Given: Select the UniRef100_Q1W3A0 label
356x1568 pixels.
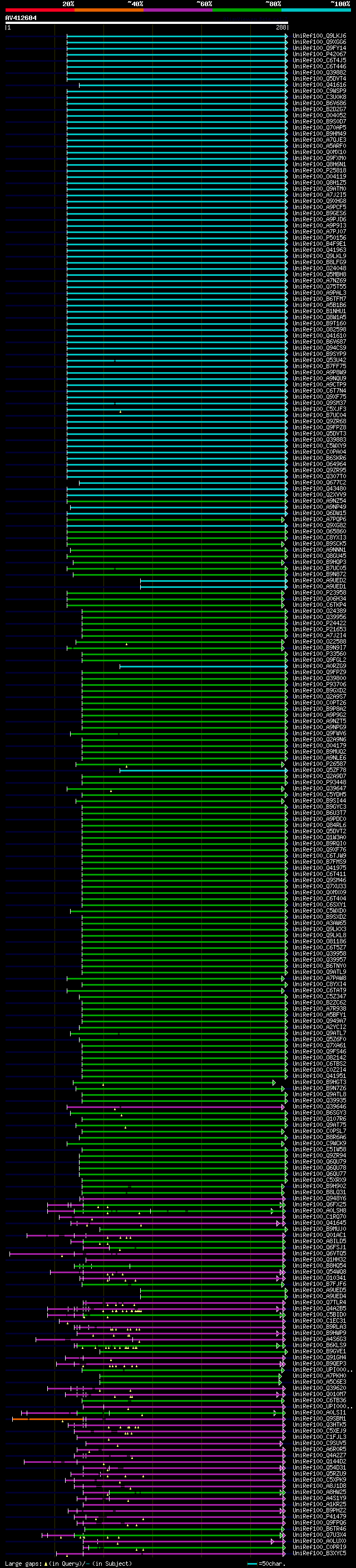Looking at the screenshot, I should tap(319, 838).
